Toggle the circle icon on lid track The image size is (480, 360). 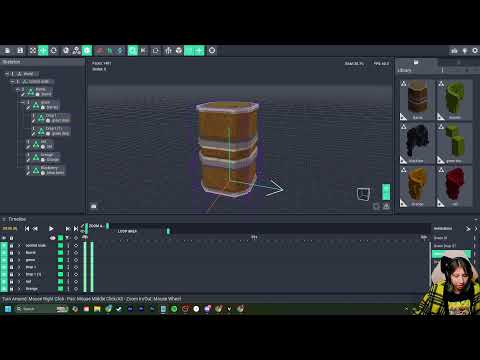pos(76,282)
